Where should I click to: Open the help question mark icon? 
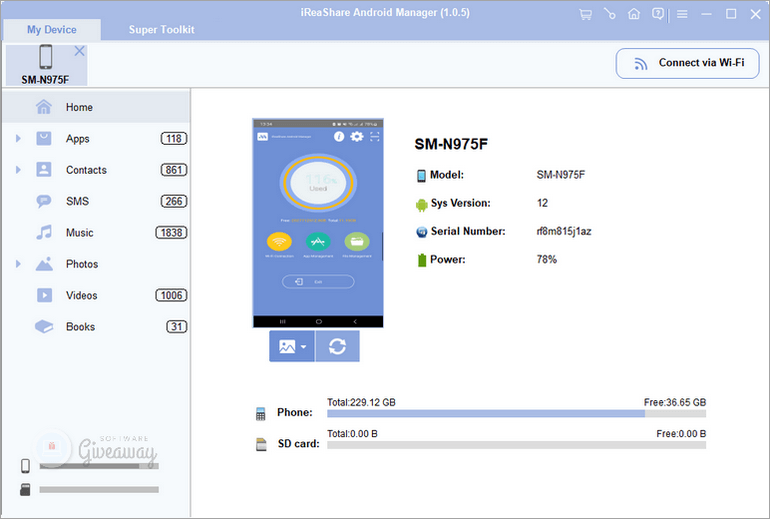pyautogui.click(x=658, y=14)
